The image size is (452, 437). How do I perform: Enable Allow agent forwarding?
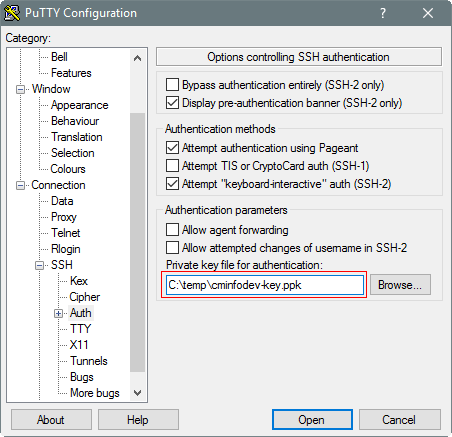pos(172,230)
